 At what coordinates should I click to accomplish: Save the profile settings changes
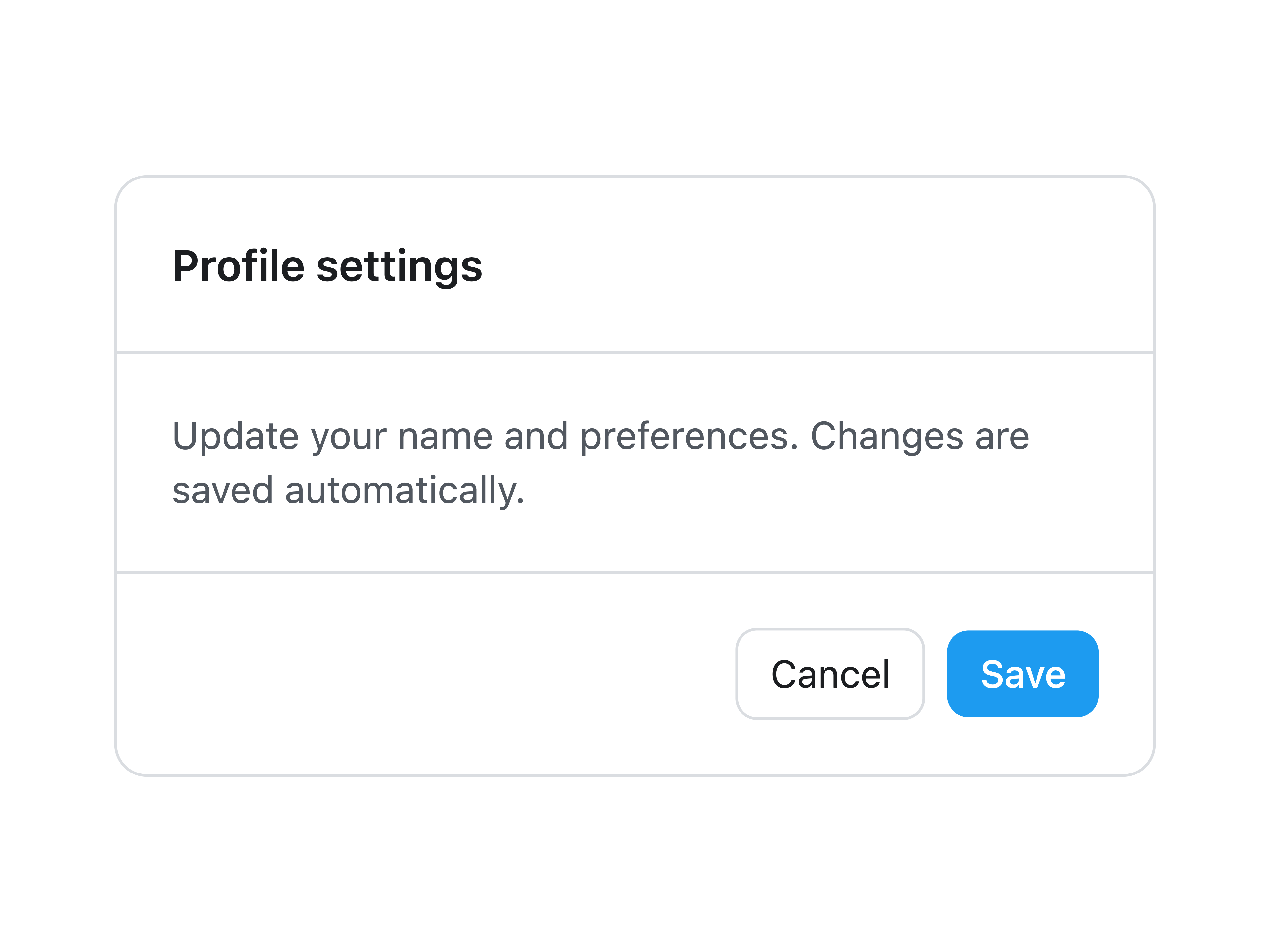(1023, 674)
